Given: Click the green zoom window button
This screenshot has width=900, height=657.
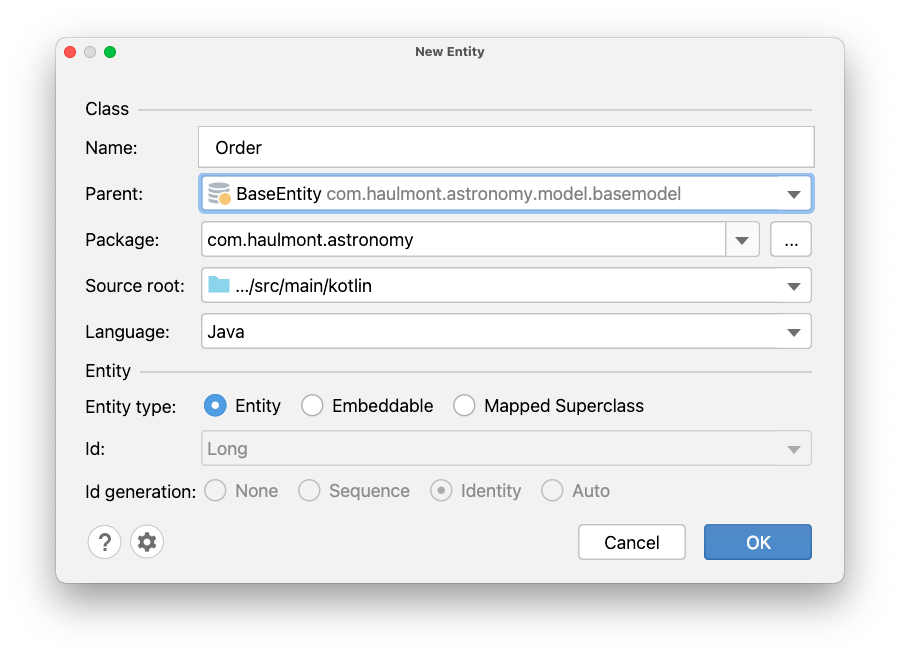Looking at the screenshot, I should (110, 52).
